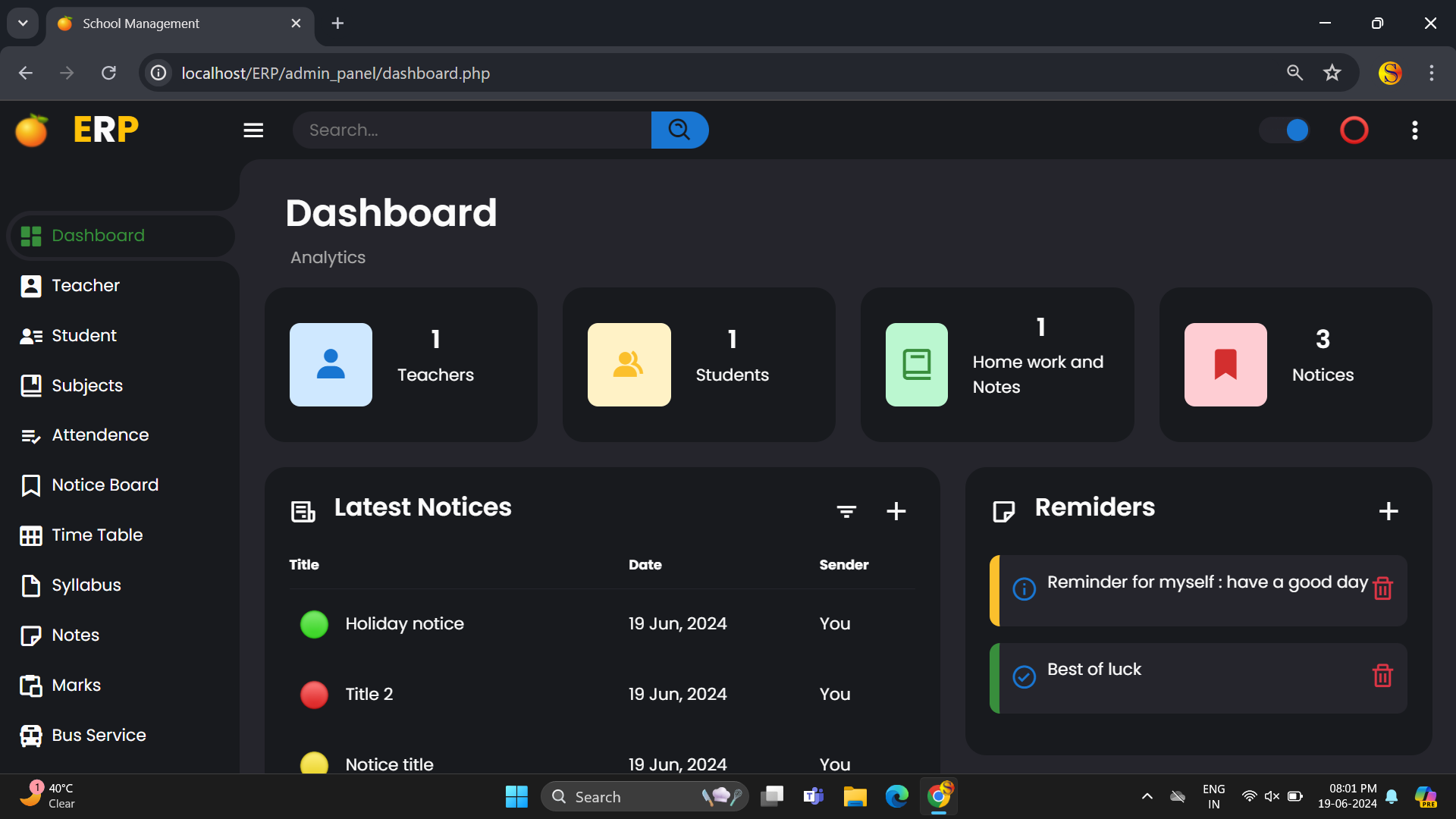Delete the 'have a good day' reminder
This screenshot has height=819, width=1456.
point(1382,588)
